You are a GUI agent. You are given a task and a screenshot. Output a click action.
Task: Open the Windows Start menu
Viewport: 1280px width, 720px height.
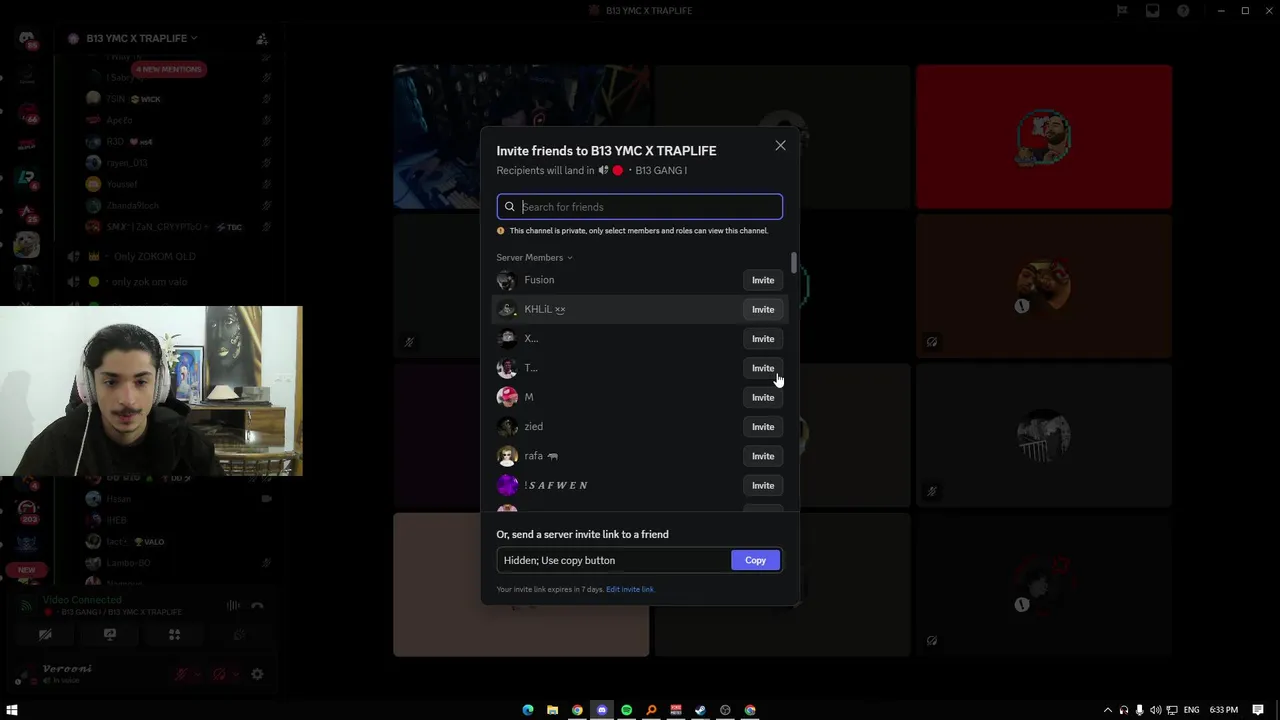tap(12, 710)
